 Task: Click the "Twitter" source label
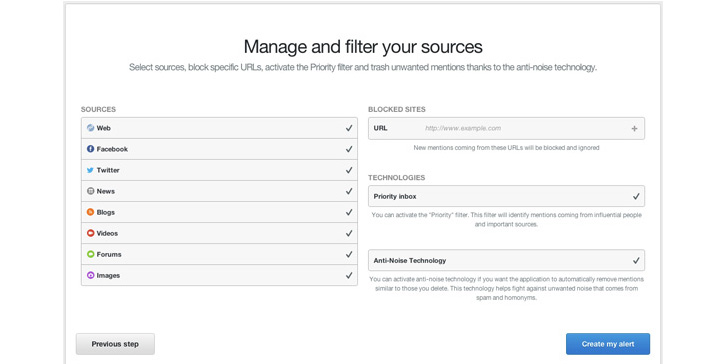(x=108, y=170)
